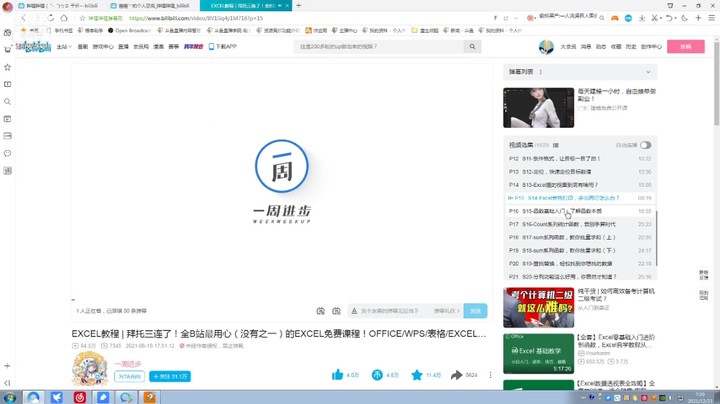Select playlist item P13 S12
The height and width of the screenshot is (404, 720).
point(580,172)
